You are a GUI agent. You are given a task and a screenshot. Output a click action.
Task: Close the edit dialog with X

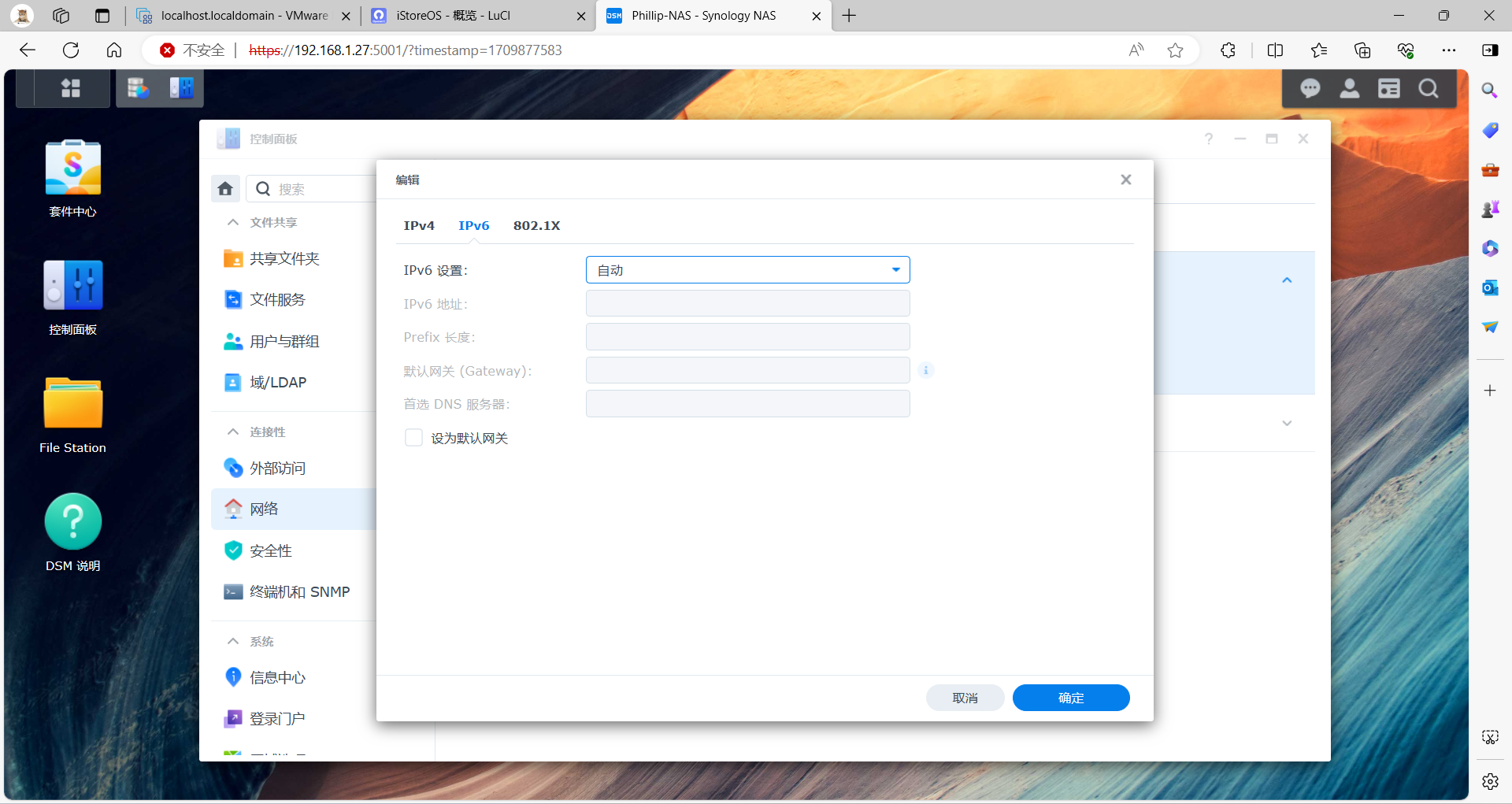pos(1125,180)
